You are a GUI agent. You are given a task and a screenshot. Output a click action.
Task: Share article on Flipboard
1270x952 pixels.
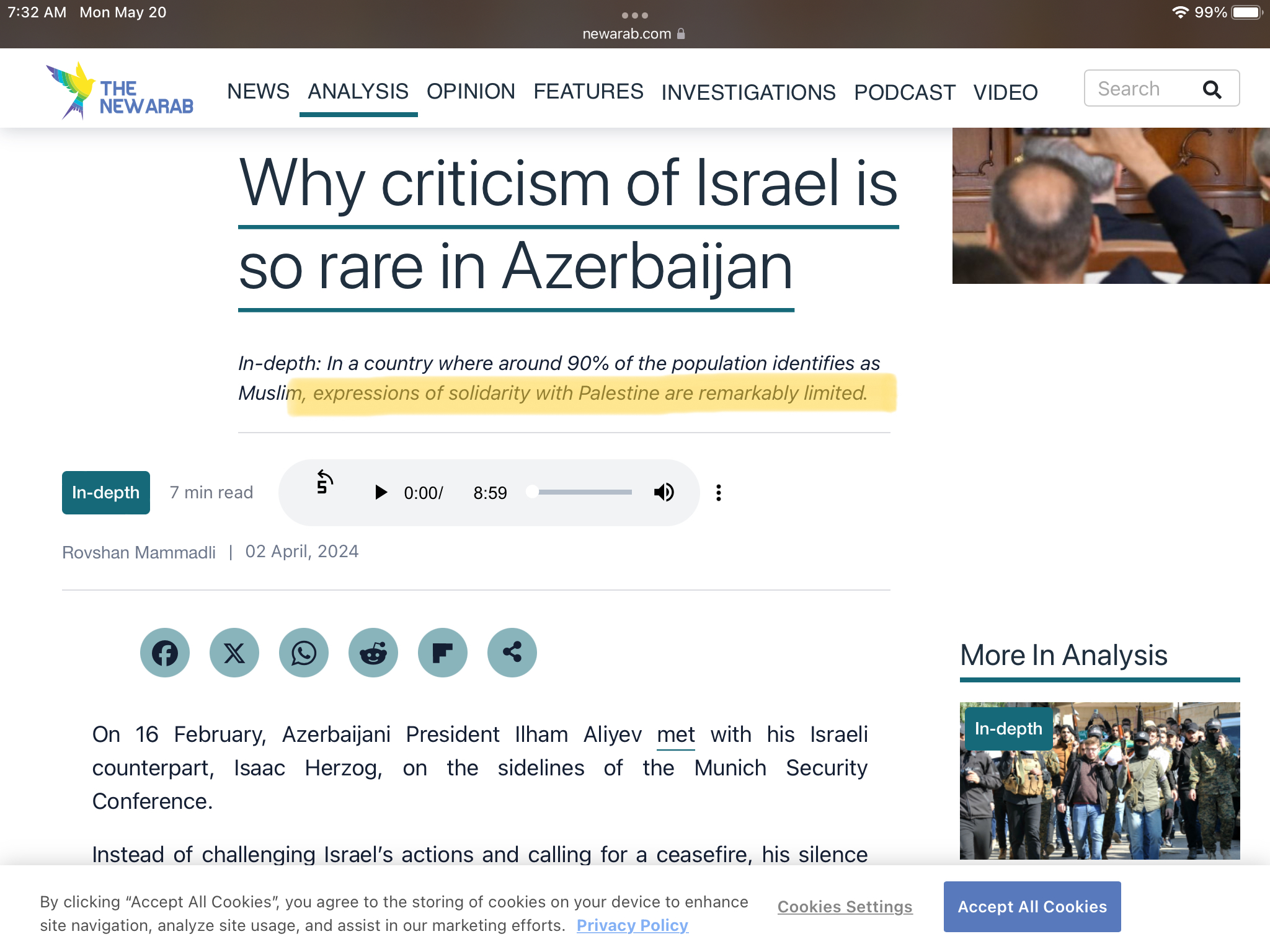pyautogui.click(x=443, y=653)
